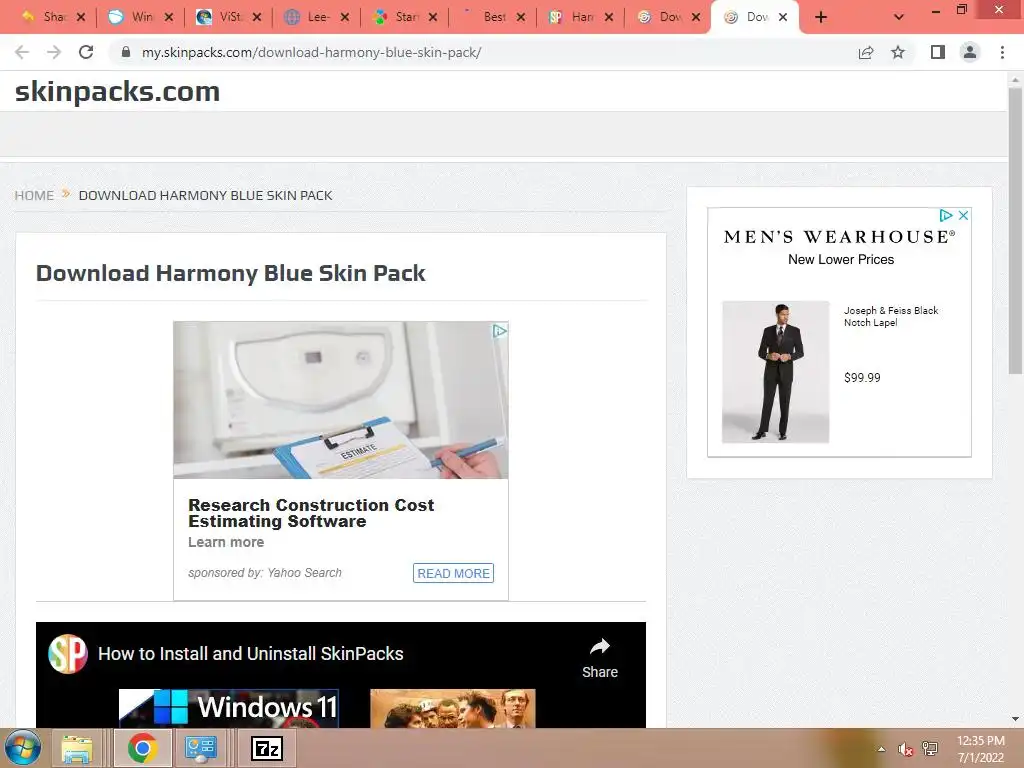The width and height of the screenshot is (1024, 768).
Task: Close the 'Star' tab
Action: coord(433,18)
